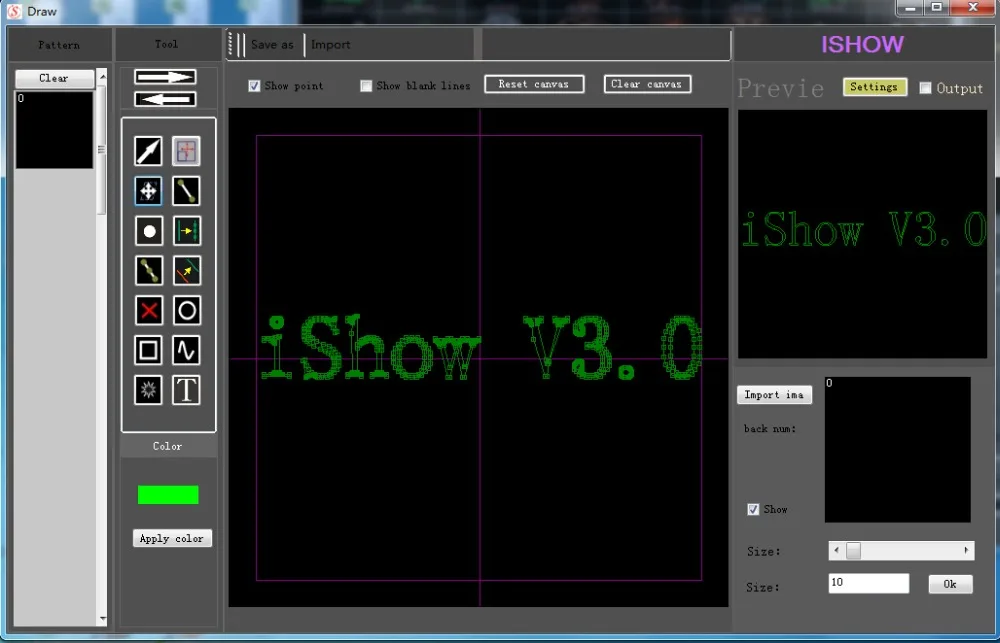Click the right arrow button above the tools
The width and height of the screenshot is (1000, 643).
[x=165, y=77]
